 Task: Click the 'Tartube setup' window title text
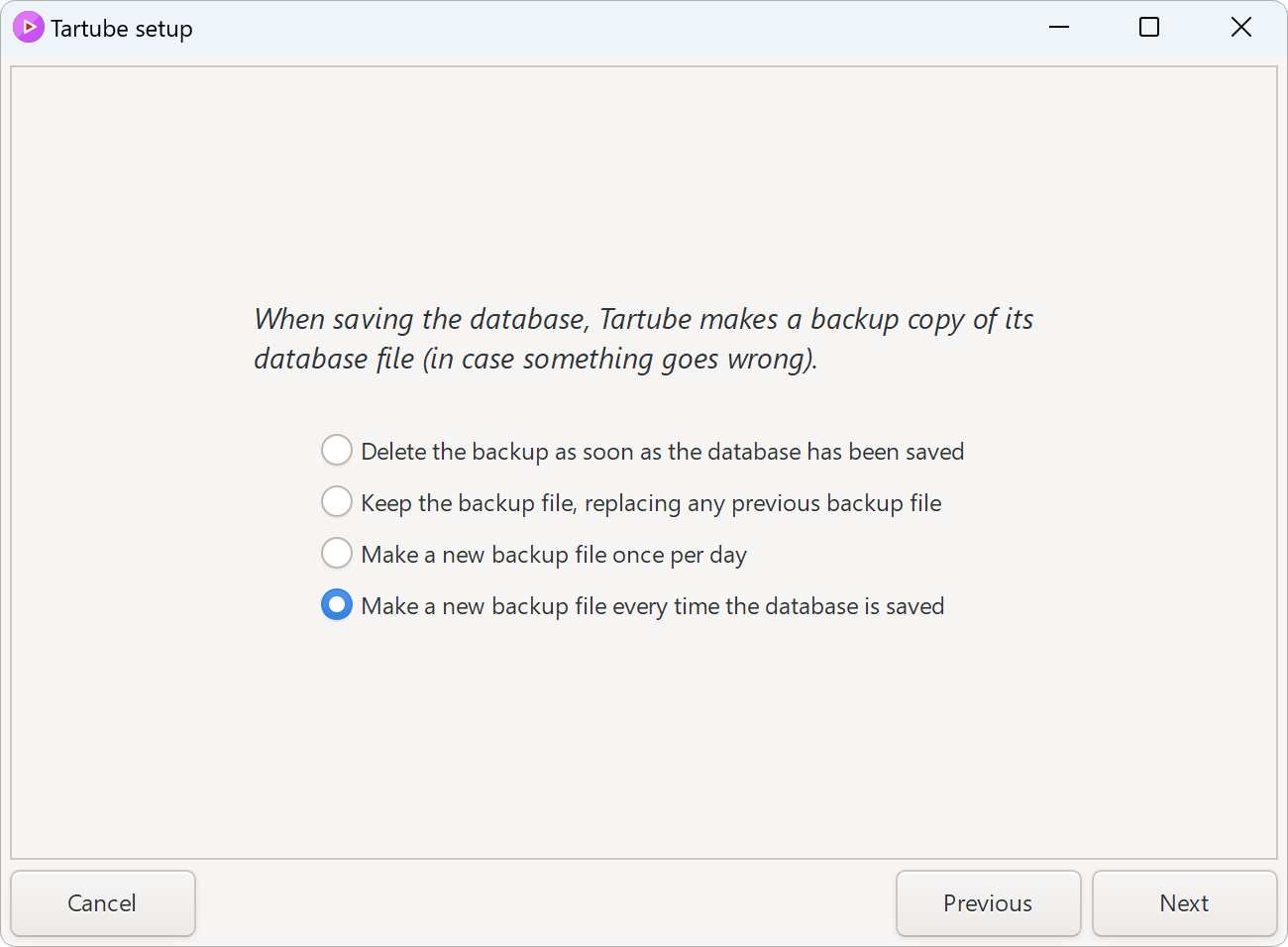point(122,29)
